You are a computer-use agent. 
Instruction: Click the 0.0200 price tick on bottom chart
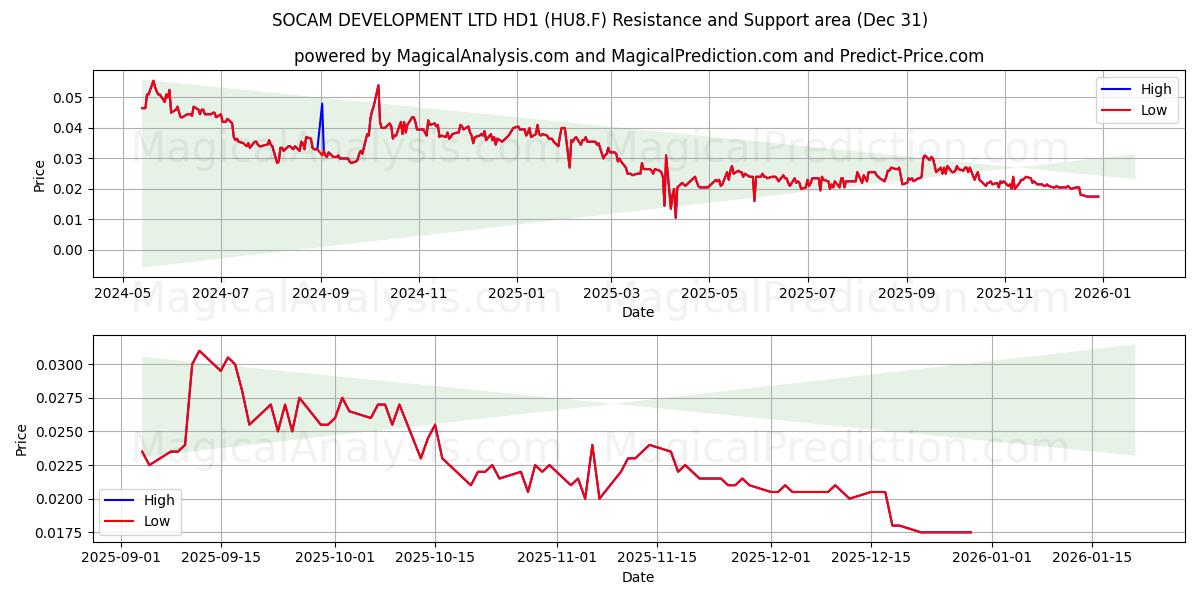[x=60, y=499]
